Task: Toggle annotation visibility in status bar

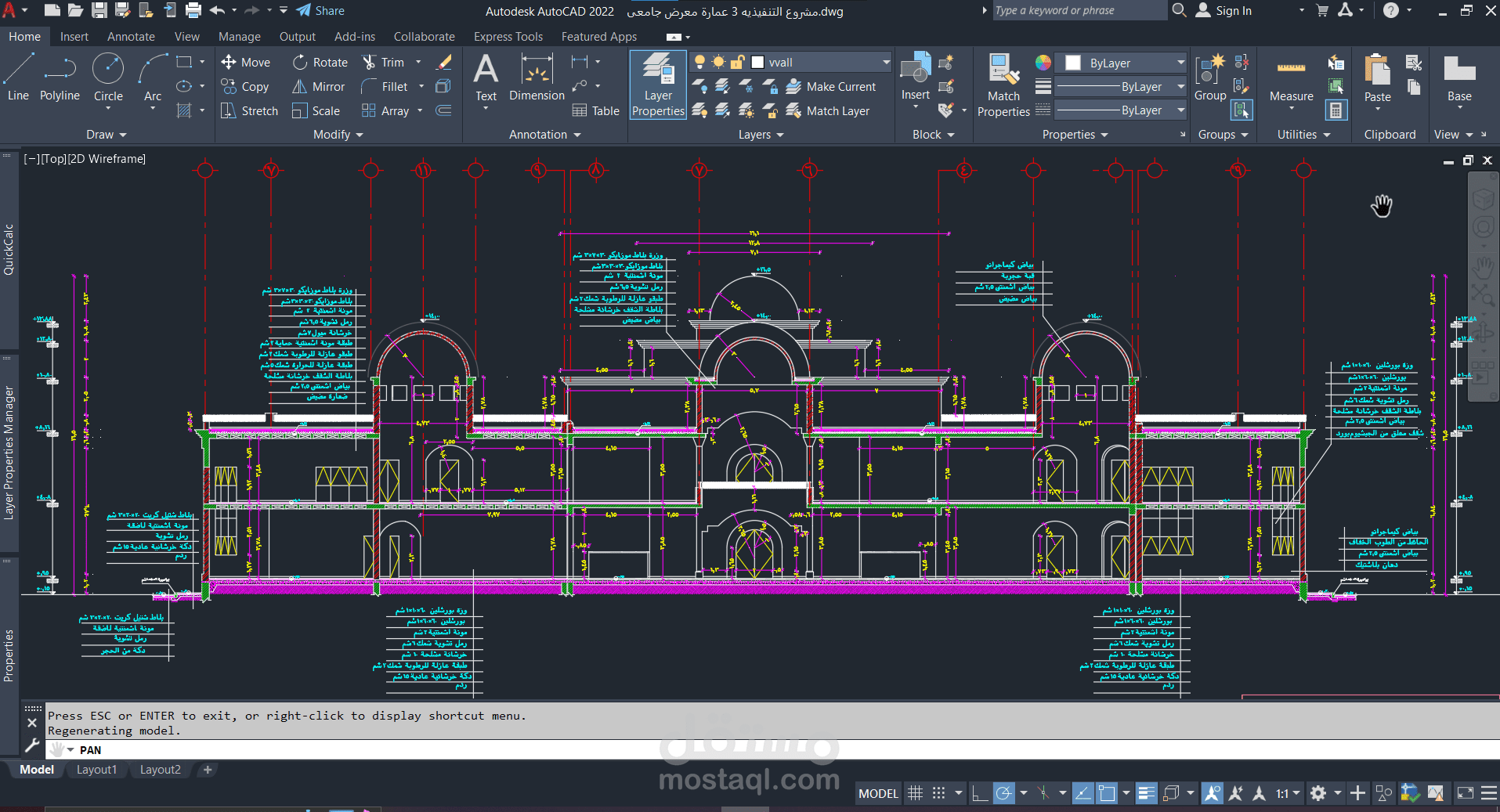Action: pos(1212,793)
